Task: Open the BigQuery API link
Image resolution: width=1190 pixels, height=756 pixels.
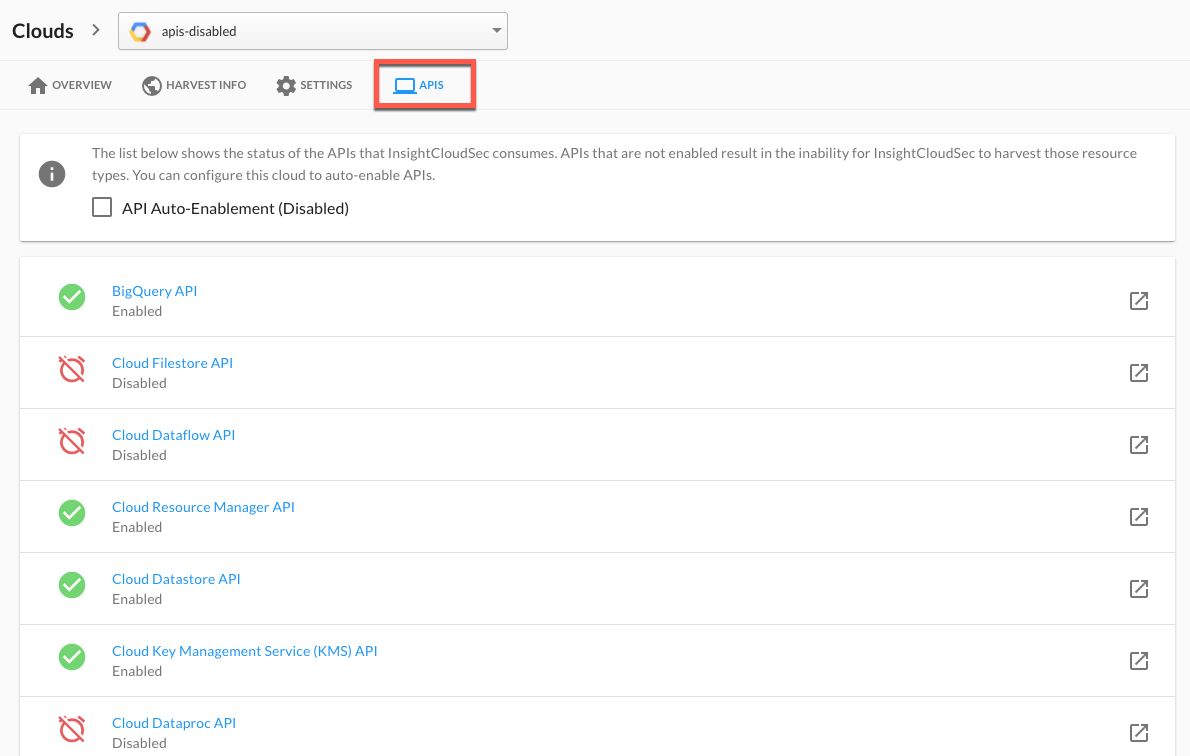Action: 155,291
